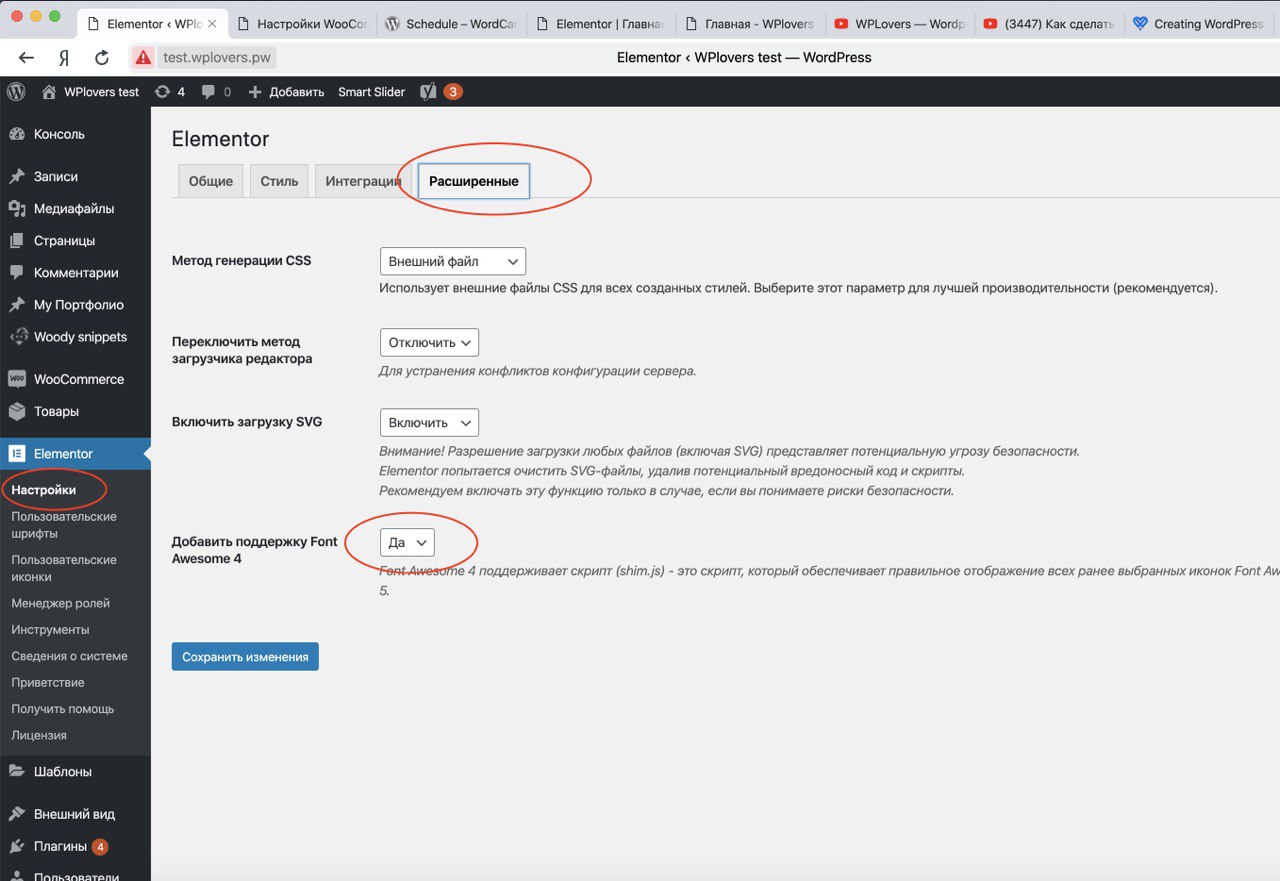Open Шаблоны folder icon in sidebar

(16, 771)
